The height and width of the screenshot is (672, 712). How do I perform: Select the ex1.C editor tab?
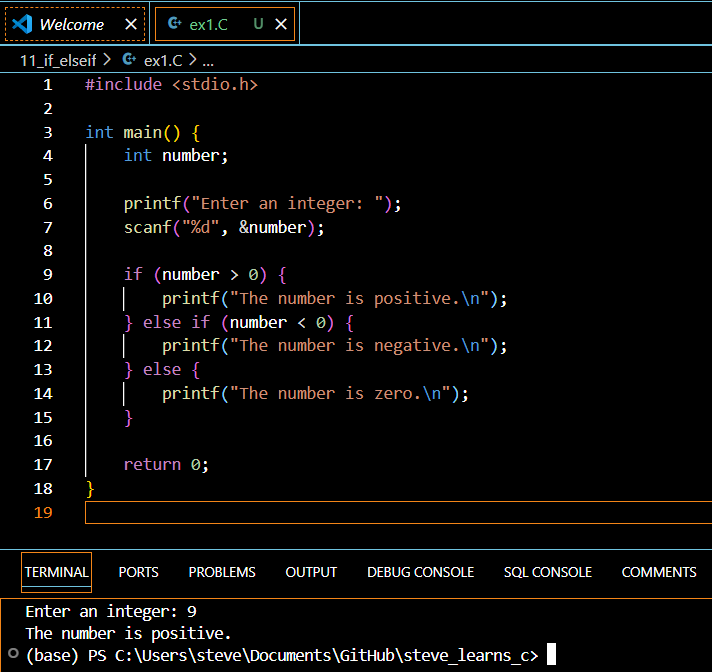[x=208, y=24]
